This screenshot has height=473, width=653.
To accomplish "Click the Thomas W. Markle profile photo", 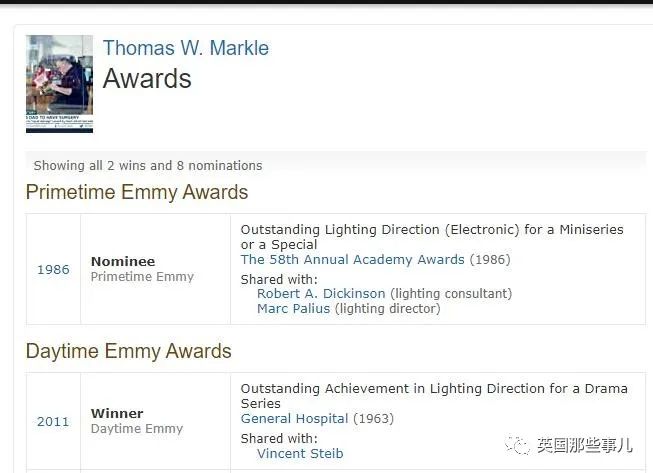I will [x=60, y=84].
